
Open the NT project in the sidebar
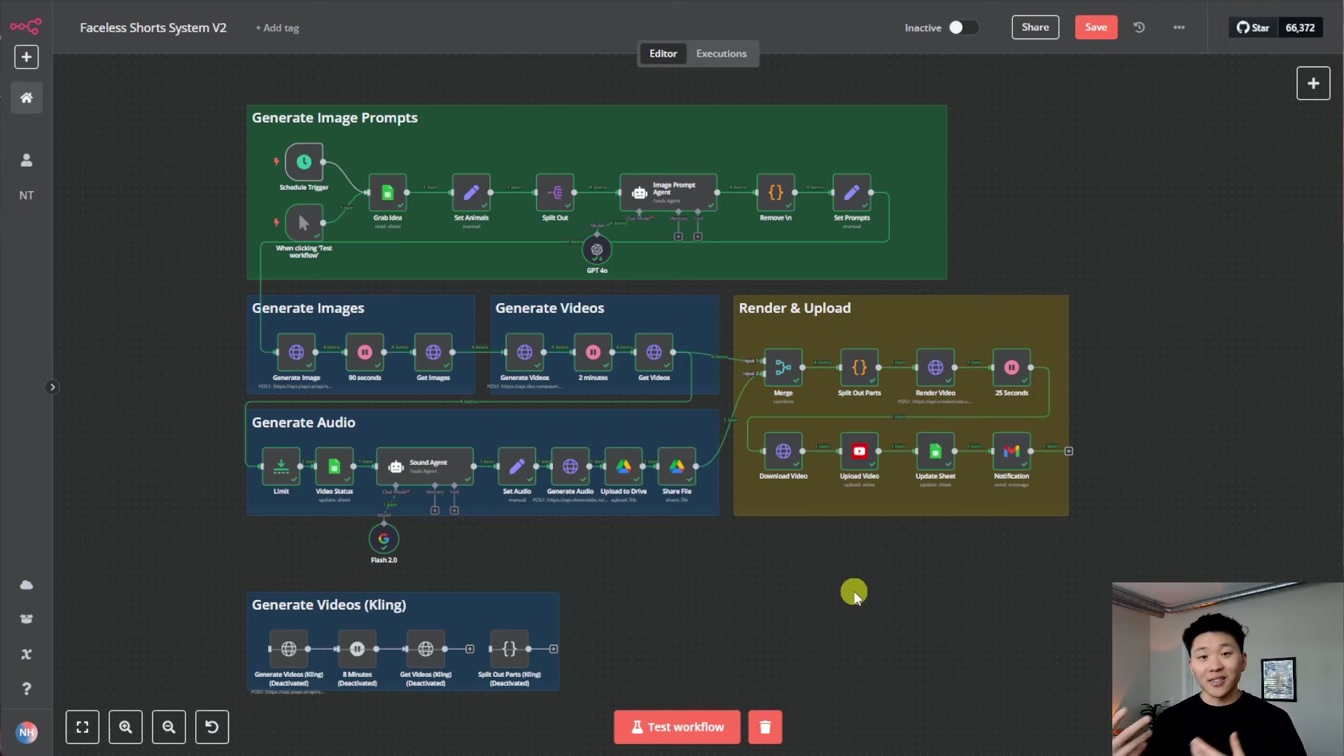(26, 195)
